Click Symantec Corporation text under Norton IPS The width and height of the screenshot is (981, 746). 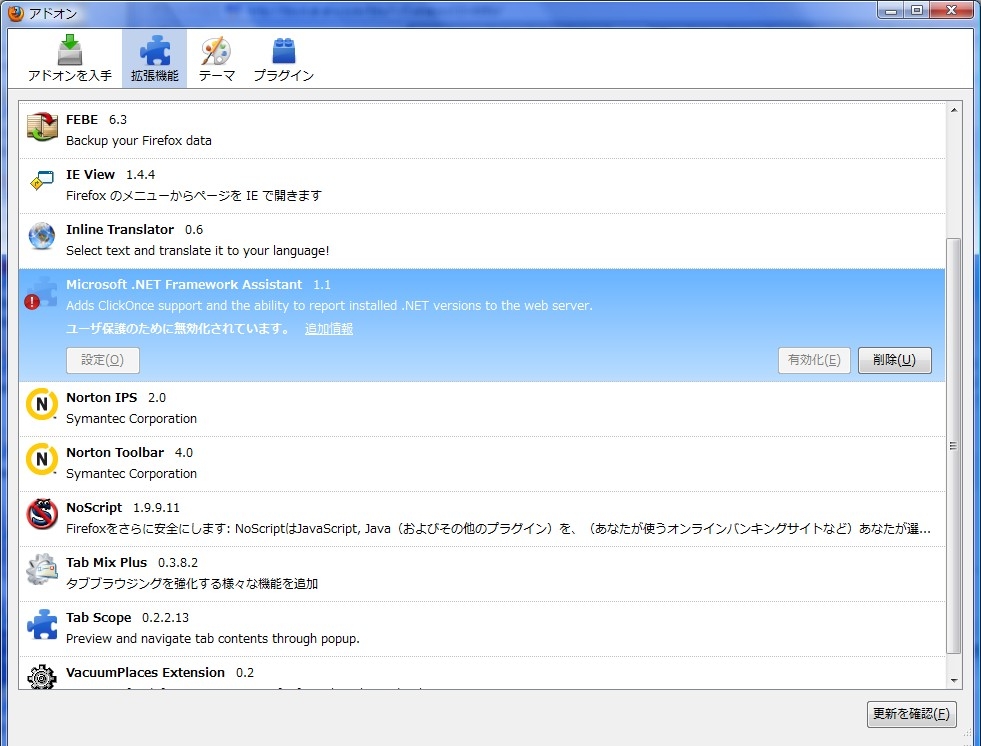[x=131, y=419]
